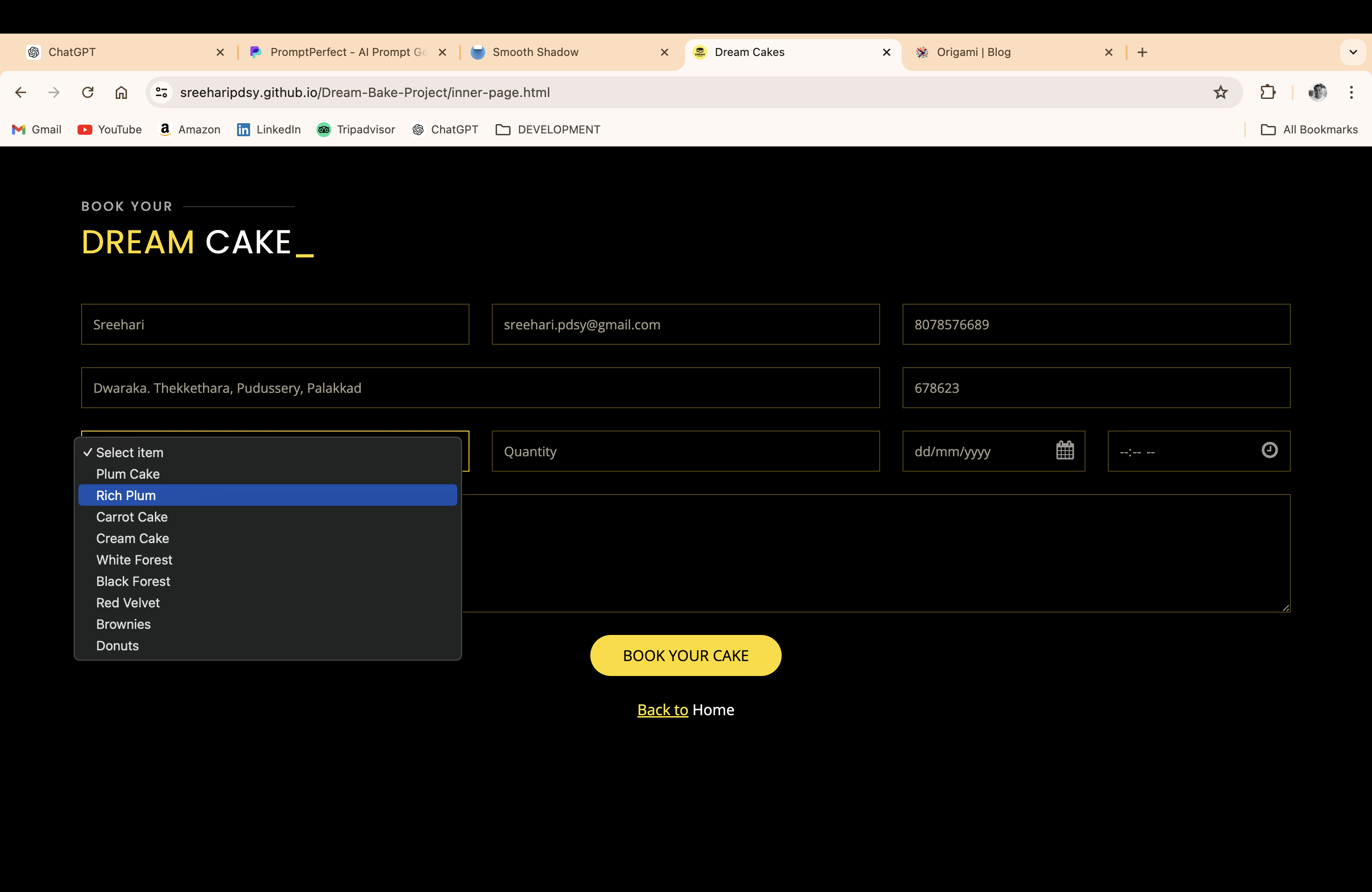Image resolution: width=1372 pixels, height=892 pixels.
Task: Open the DEVELOPMENT bookmarks folder
Action: coord(548,130)
